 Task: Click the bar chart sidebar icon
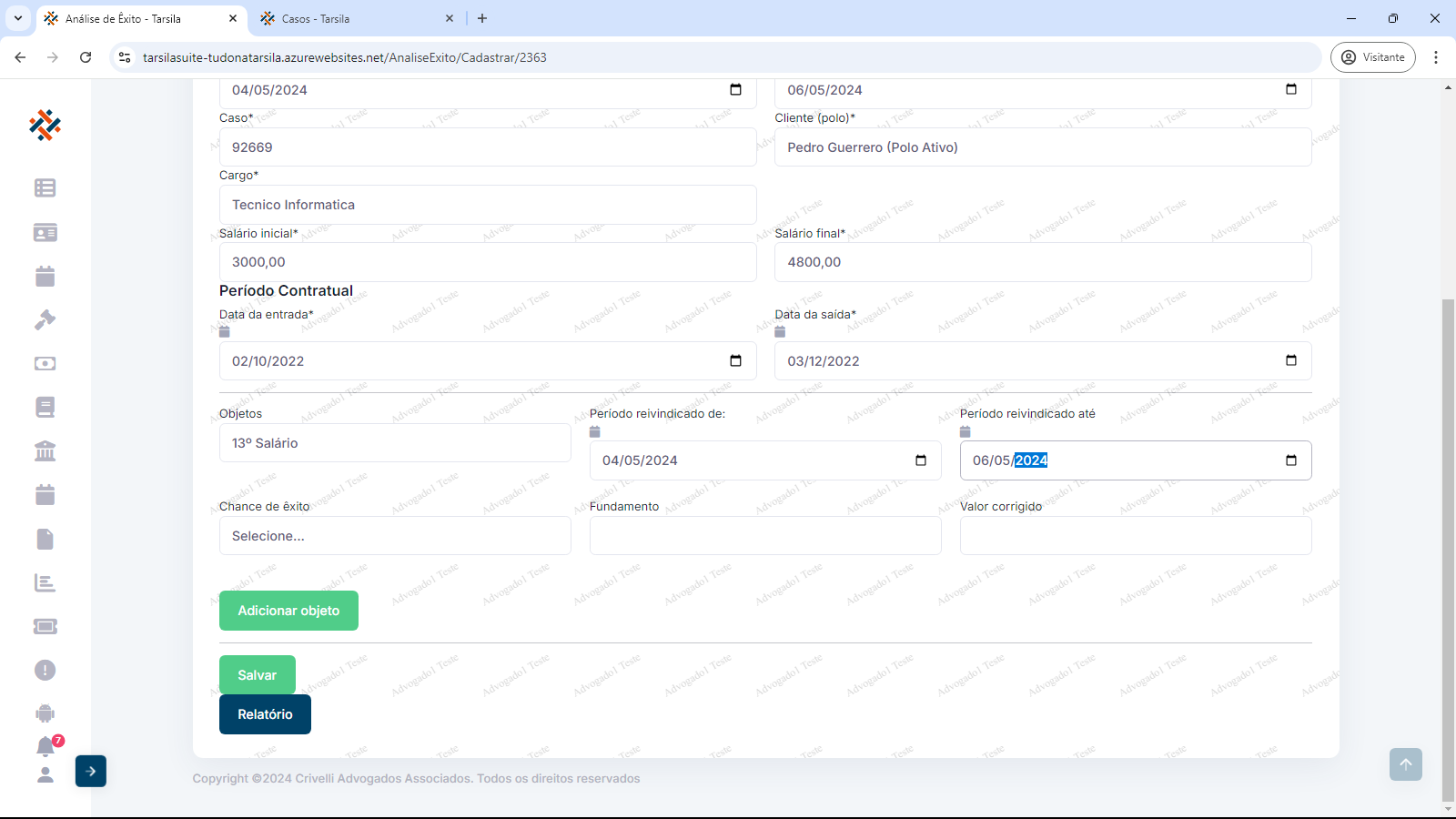(x=45, y=582)
